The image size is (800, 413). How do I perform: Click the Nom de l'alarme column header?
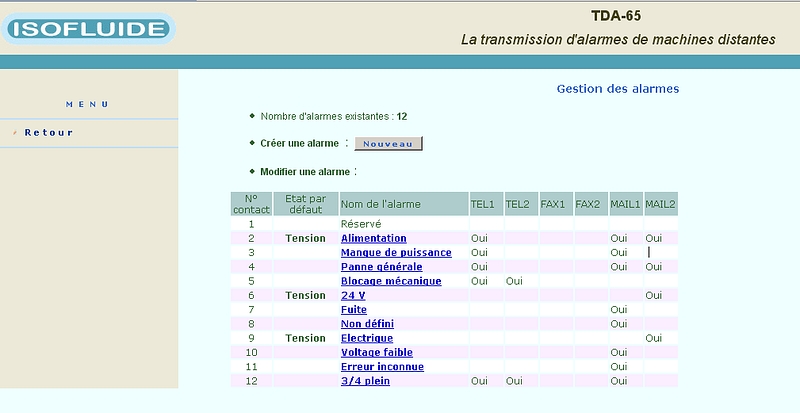(x=404, y=204)
